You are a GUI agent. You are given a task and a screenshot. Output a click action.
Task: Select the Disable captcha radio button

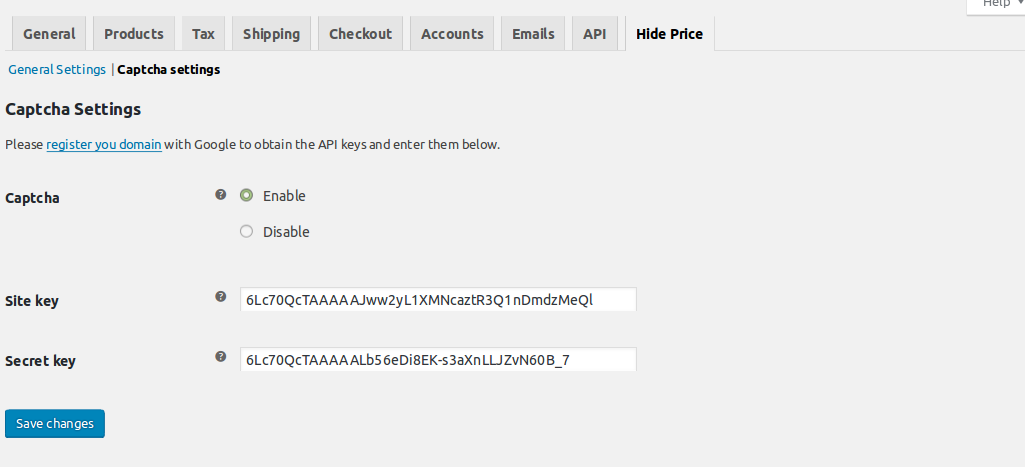coord(247,232)
